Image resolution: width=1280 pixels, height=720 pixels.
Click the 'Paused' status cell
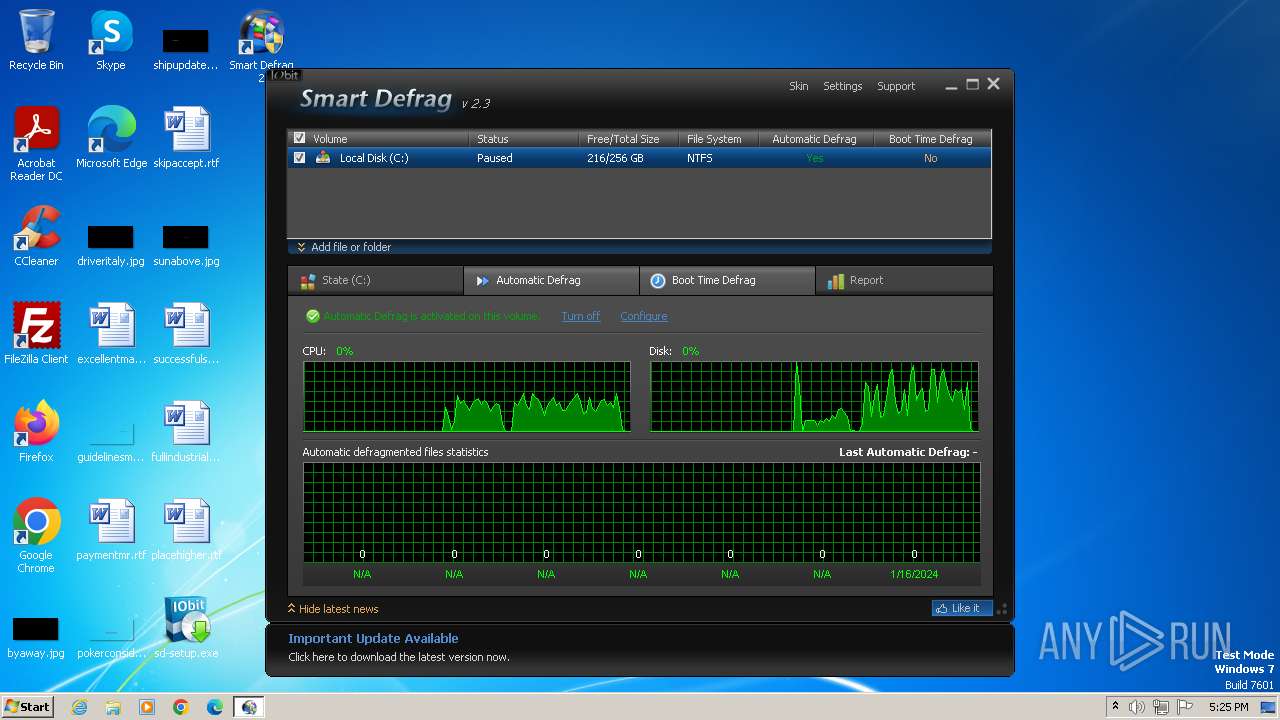(x=495, y=158)
